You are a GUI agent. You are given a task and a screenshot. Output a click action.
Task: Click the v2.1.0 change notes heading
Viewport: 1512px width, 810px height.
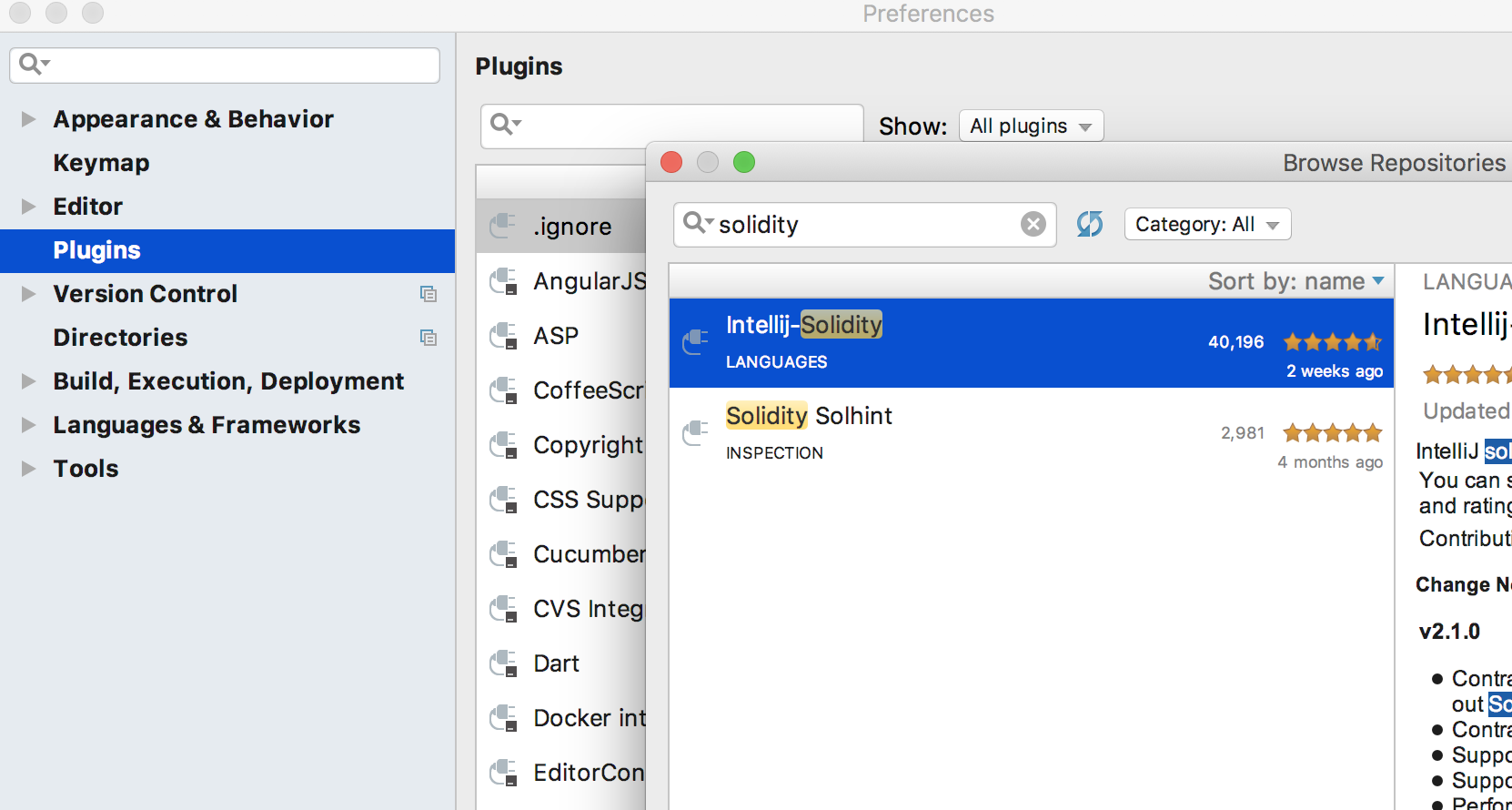[x=1449, y=632]
